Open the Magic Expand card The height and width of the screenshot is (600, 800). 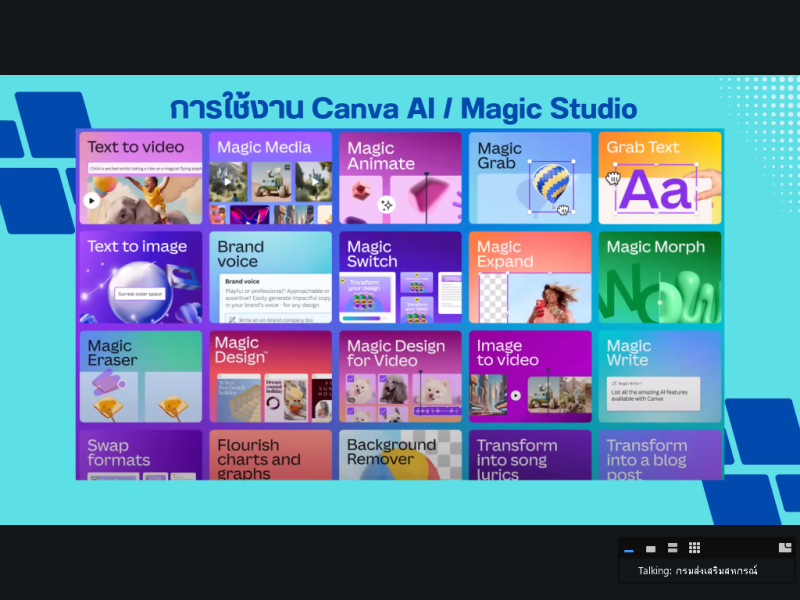coord(530,277)
